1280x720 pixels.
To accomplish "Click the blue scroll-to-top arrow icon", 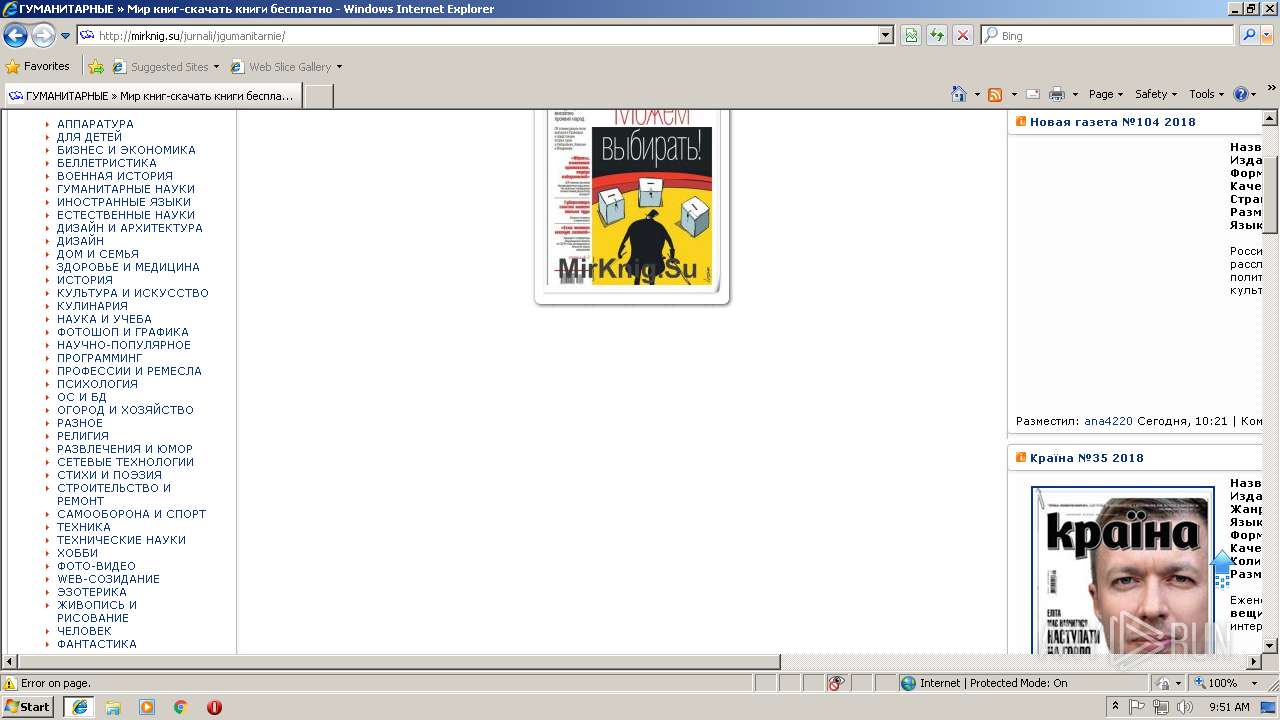I will pyautogui.click(x=1222, y=568).
